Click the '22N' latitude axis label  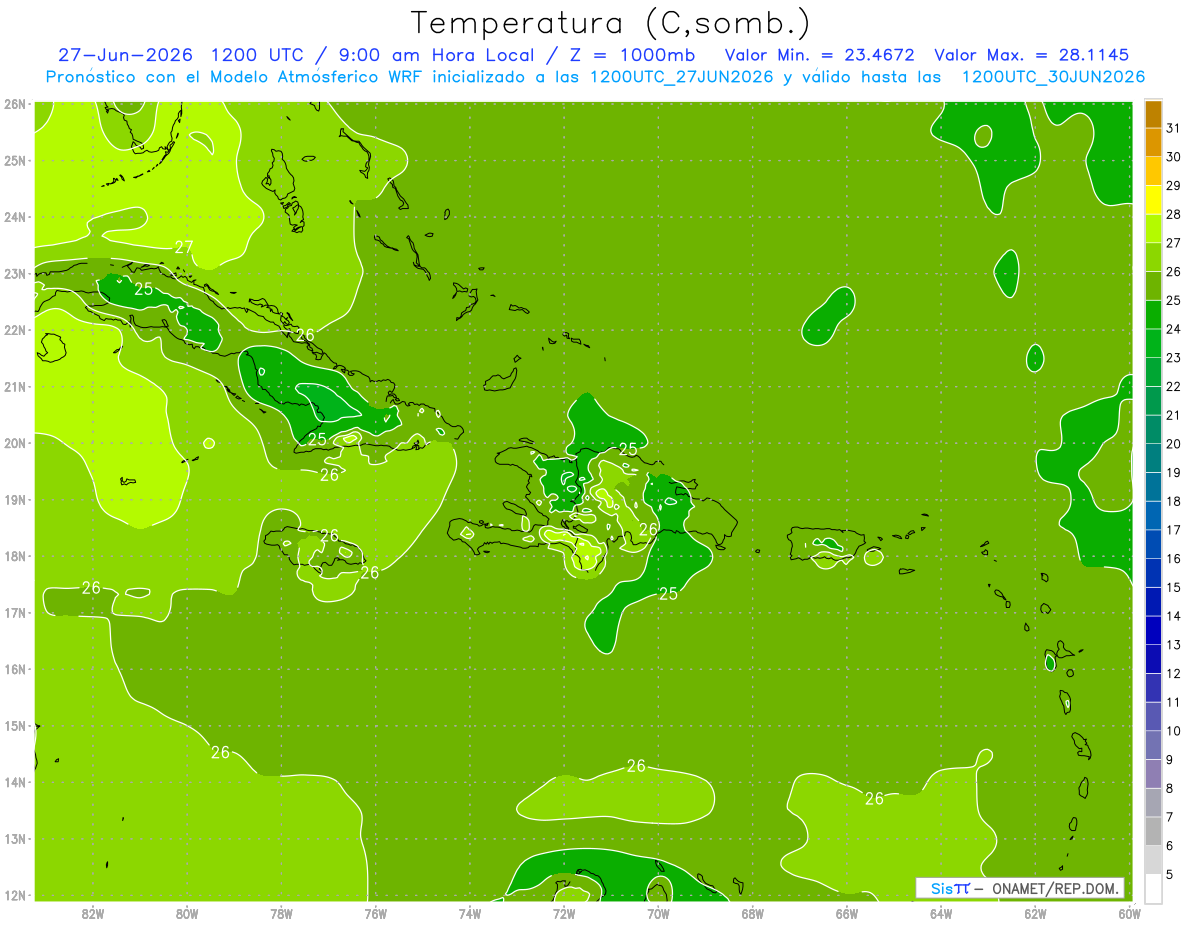point(15,330)
